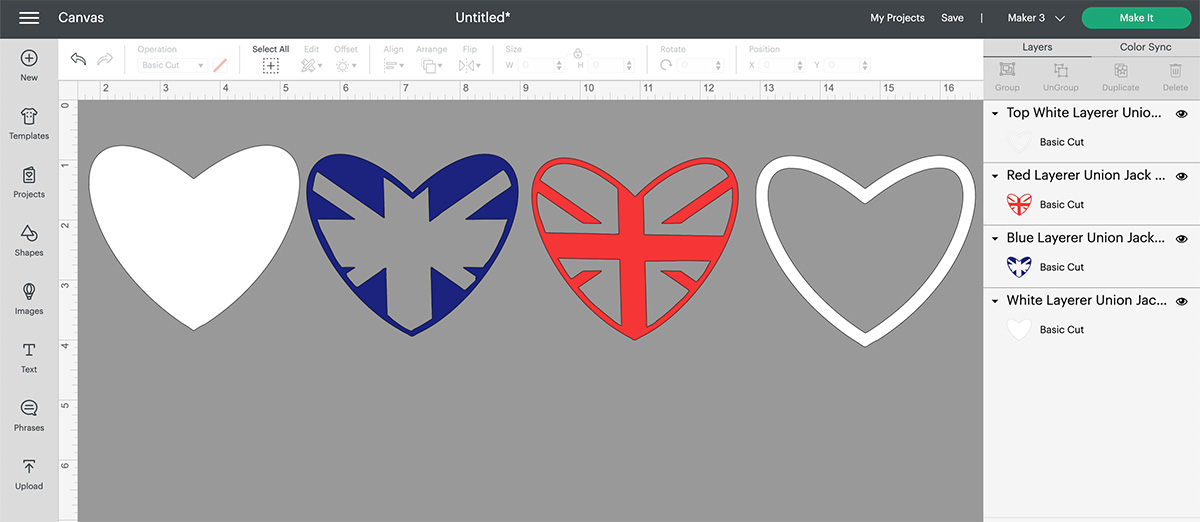
Task: Hide the Top White Layerer Union layer
Action: click(x=1181, y=114)
